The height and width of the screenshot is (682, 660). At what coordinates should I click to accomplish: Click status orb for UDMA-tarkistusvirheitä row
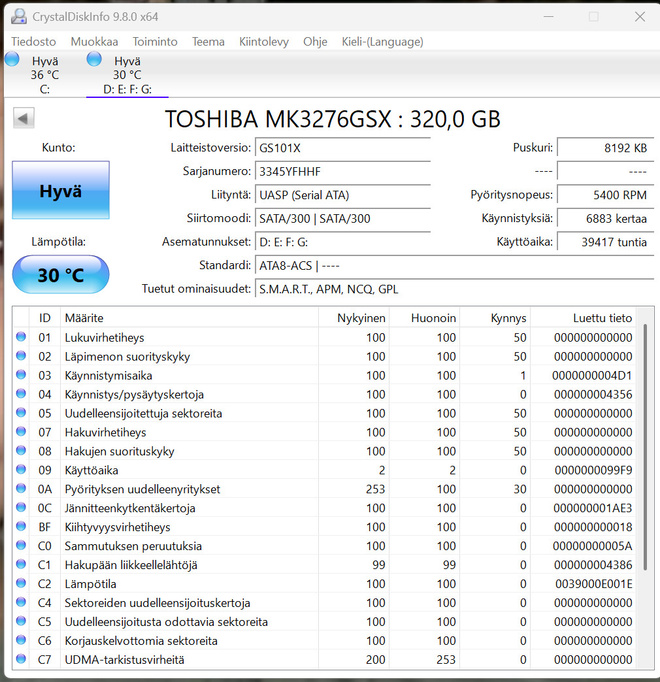[21, 659]
